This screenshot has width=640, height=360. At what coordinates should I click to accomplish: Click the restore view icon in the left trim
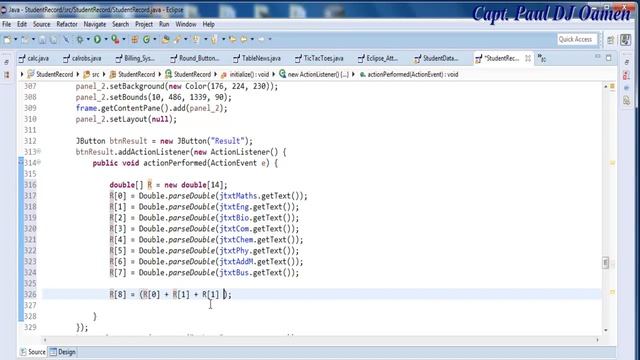[6, 62]
